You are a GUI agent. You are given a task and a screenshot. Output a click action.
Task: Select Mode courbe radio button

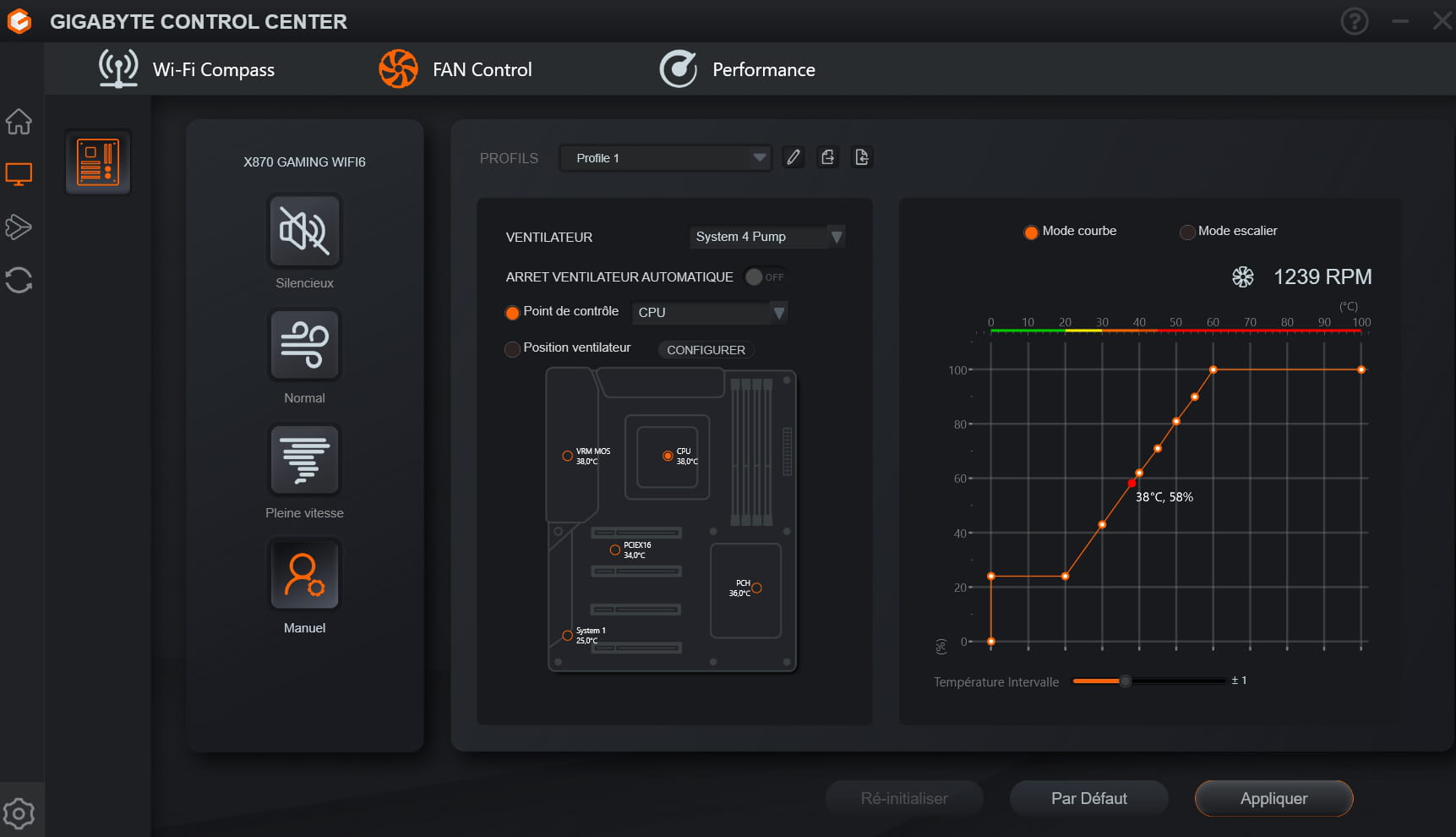tap(1031, 232)
